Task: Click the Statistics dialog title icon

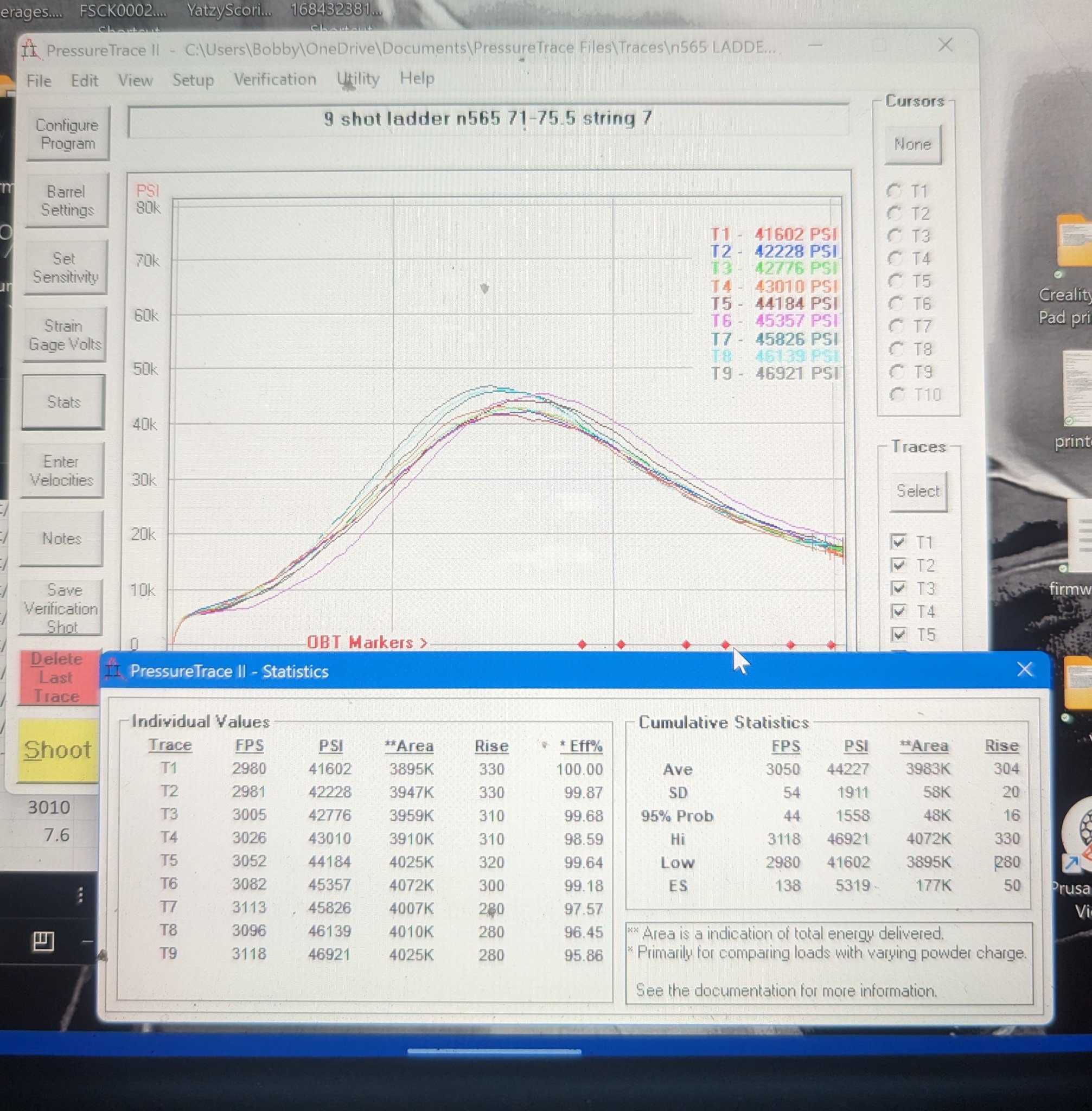Action: pyautogui.click(x=113, y=669)
